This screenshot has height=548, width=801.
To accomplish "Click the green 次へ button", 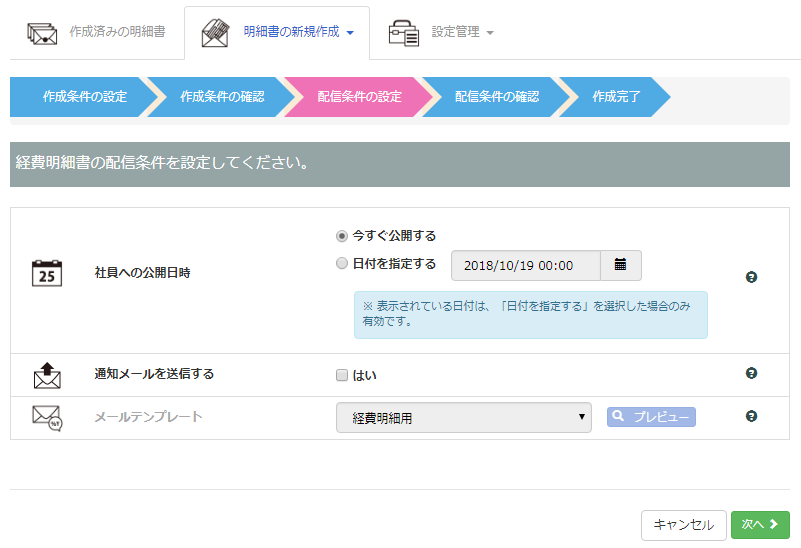I will [759, 525].
